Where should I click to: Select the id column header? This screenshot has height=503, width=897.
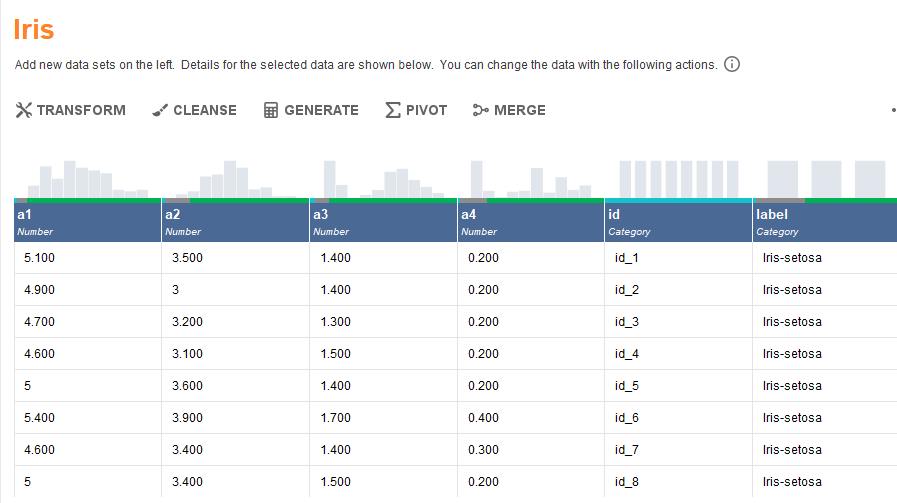click(x=679, y=222)
